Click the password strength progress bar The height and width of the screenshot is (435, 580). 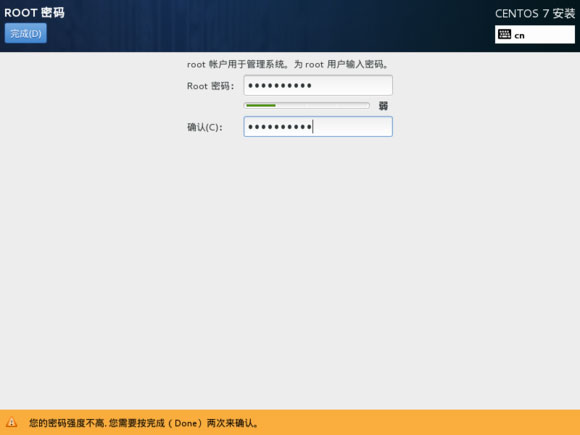click(307, 105)
